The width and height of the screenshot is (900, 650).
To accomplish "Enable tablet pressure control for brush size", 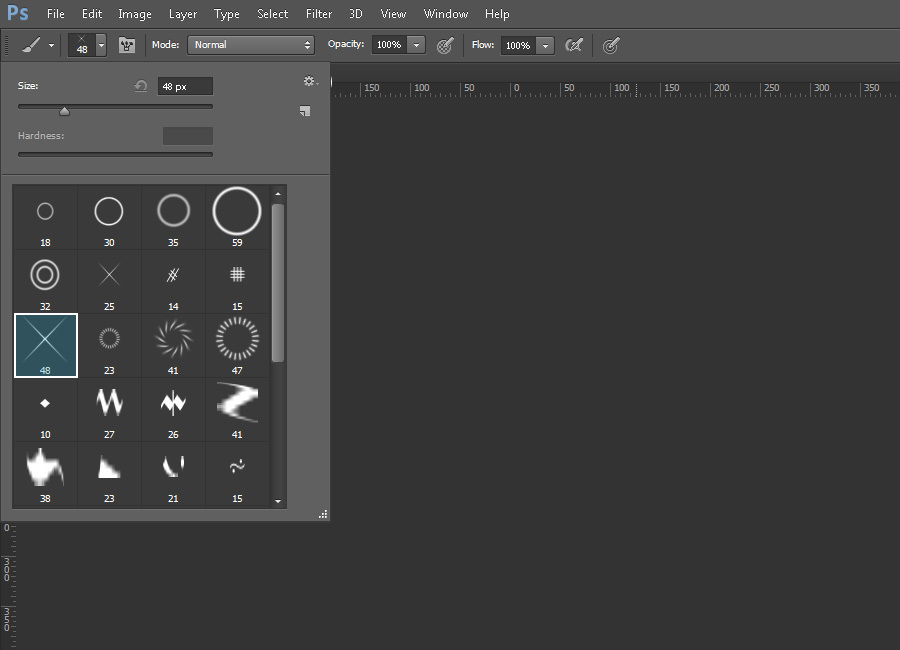I will point(611,45).
